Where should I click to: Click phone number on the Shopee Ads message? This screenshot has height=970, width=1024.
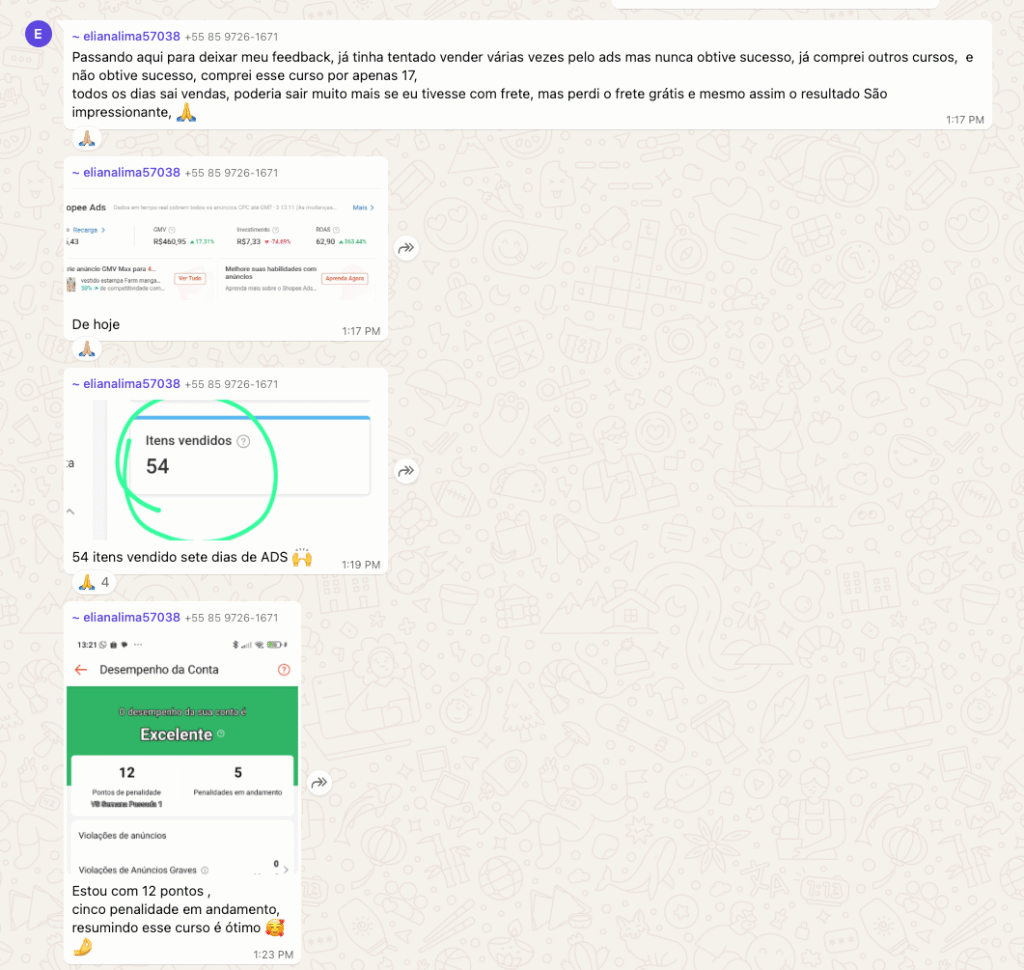tap(231, 173)
